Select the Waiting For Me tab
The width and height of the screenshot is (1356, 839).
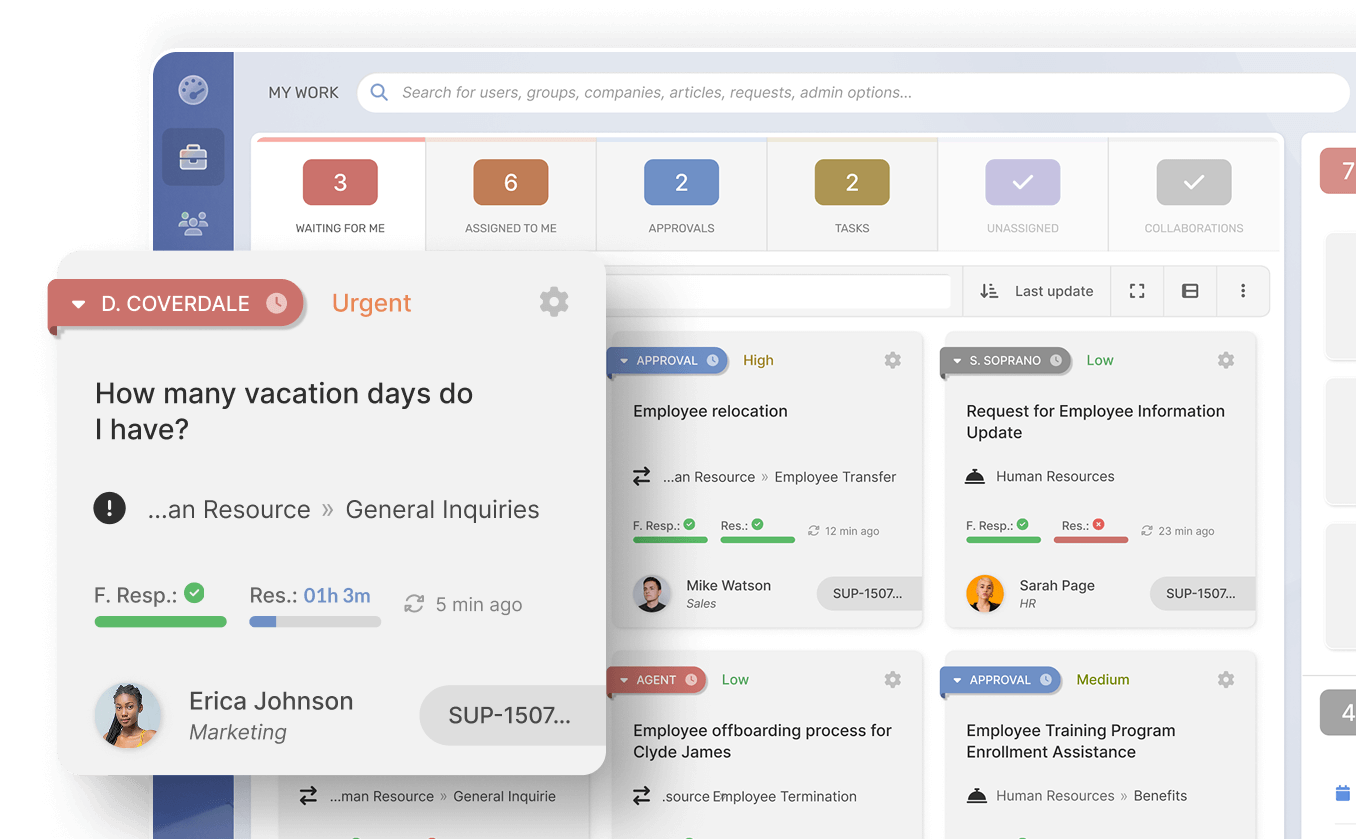point(340,196)
